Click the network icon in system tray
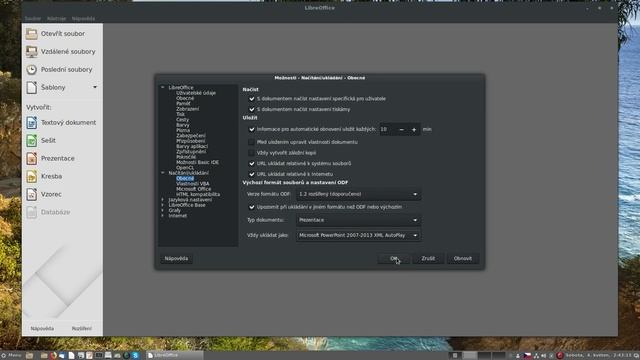The height and width of the screenshot is (360, 640). 536,356
